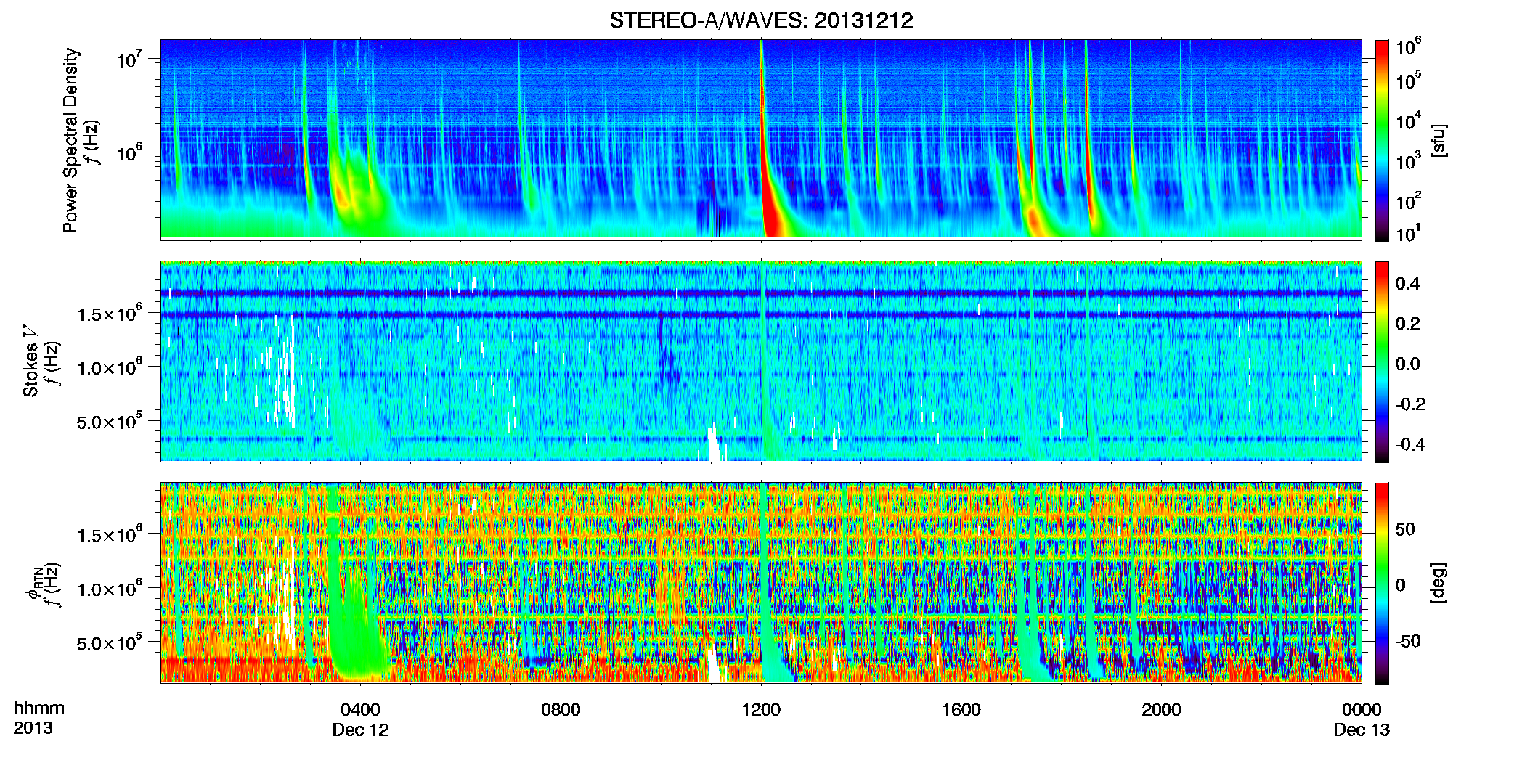Click the [deg] unit label
This screenshot has height=784, width=1522.
1438,583
